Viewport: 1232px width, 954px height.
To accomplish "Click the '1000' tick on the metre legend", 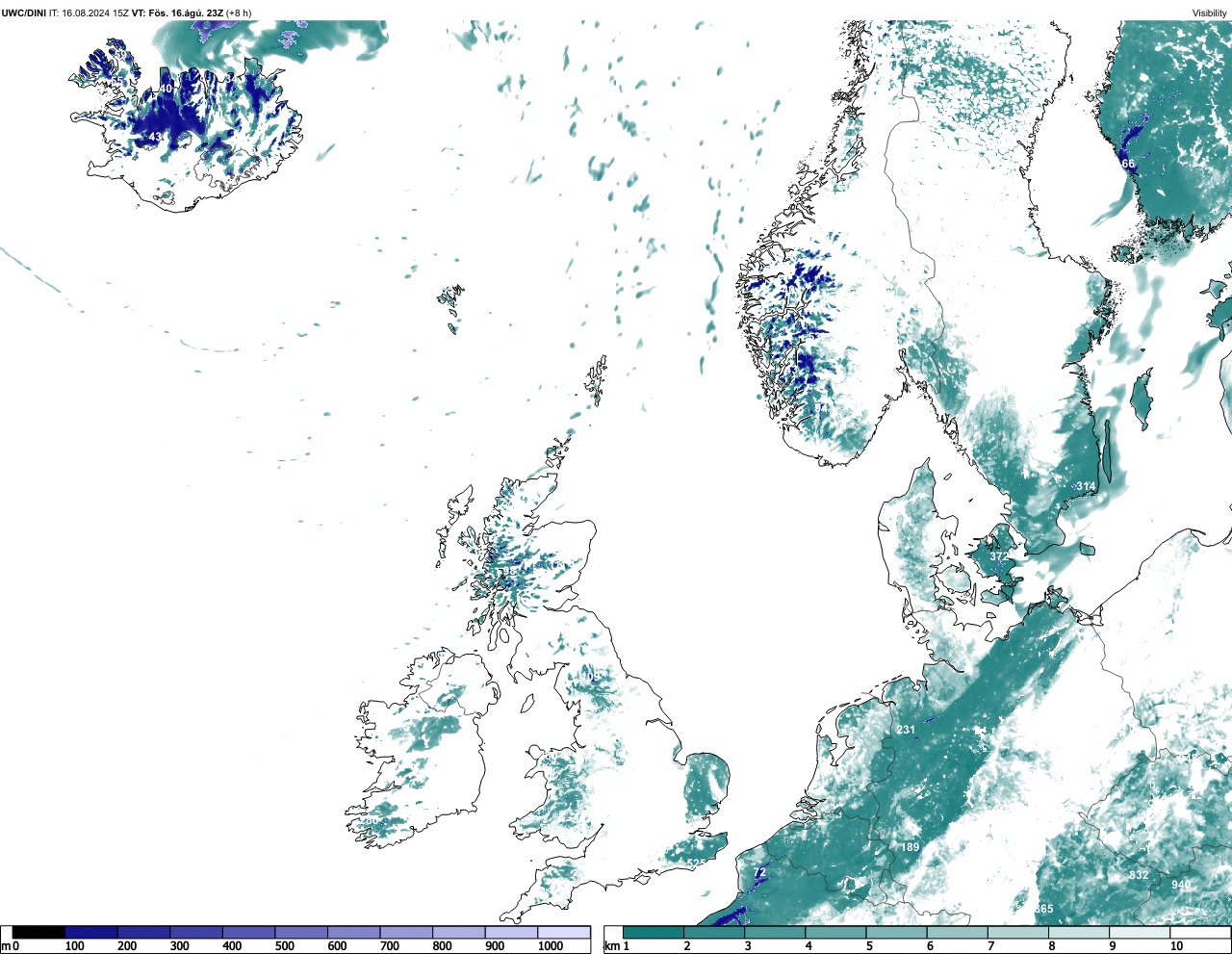I will tap(551, 946).
